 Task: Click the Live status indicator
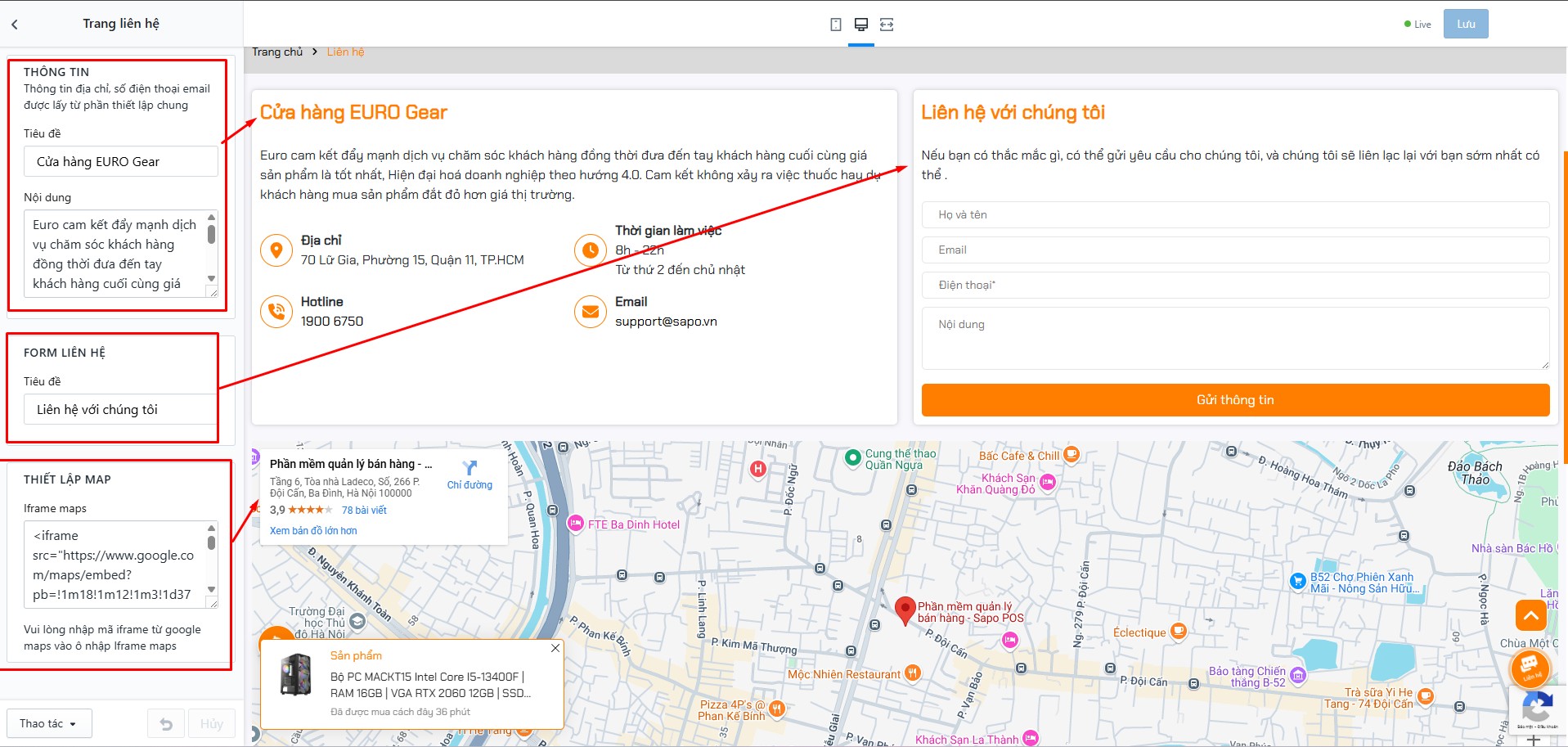pos(1417,25)
